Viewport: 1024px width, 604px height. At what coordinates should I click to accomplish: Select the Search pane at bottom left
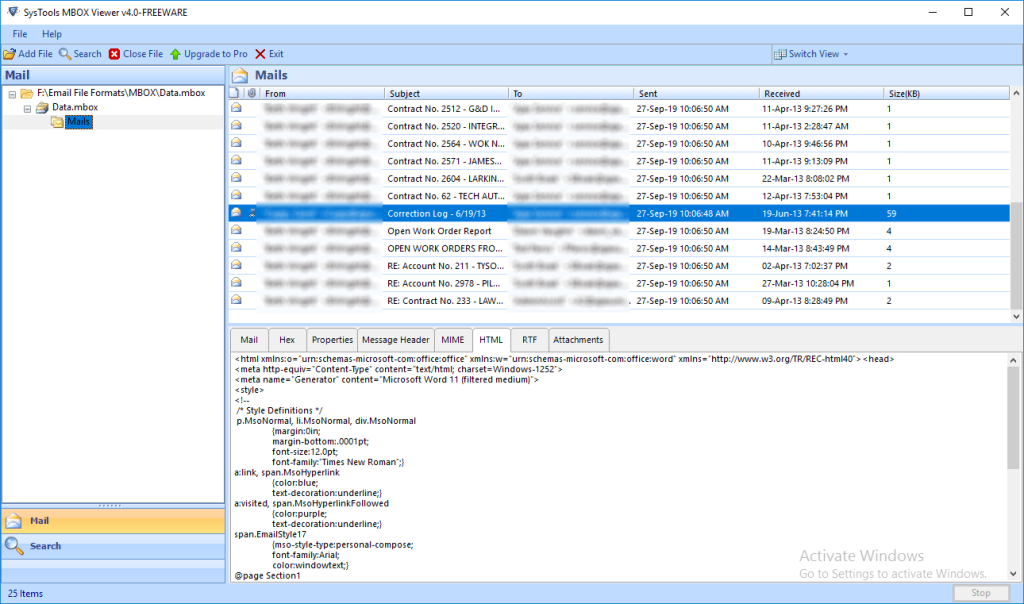[113, 546]
